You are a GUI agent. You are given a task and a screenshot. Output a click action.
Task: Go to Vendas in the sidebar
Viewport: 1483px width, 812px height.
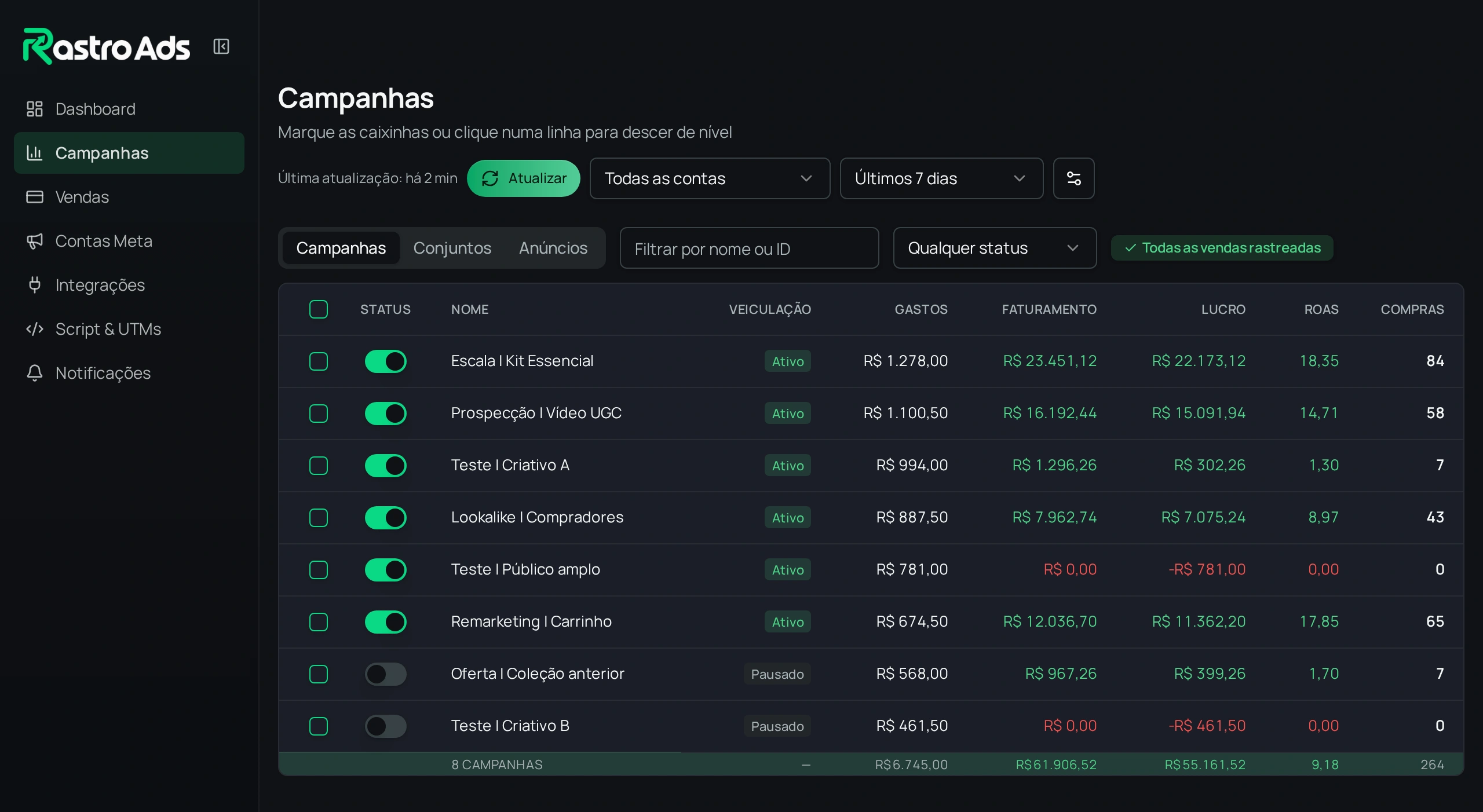tap(129, 197)
